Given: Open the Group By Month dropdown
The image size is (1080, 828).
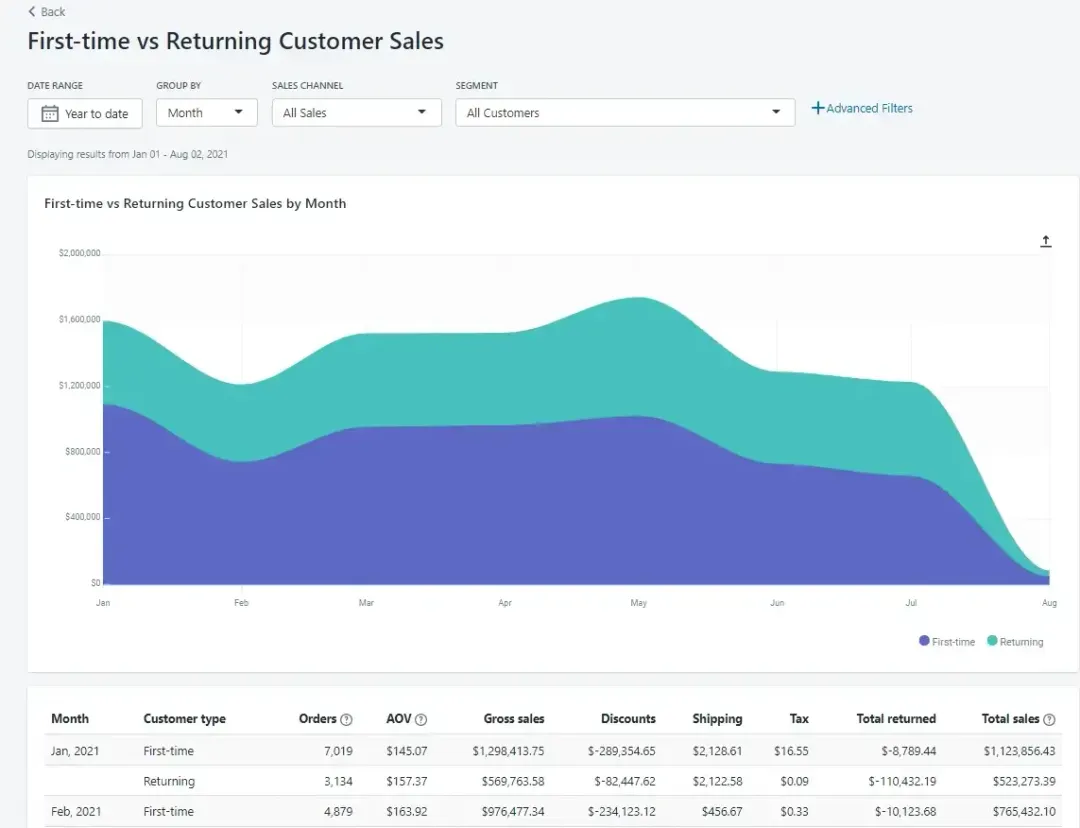Looking at the screenshot, I should [207, 112].
